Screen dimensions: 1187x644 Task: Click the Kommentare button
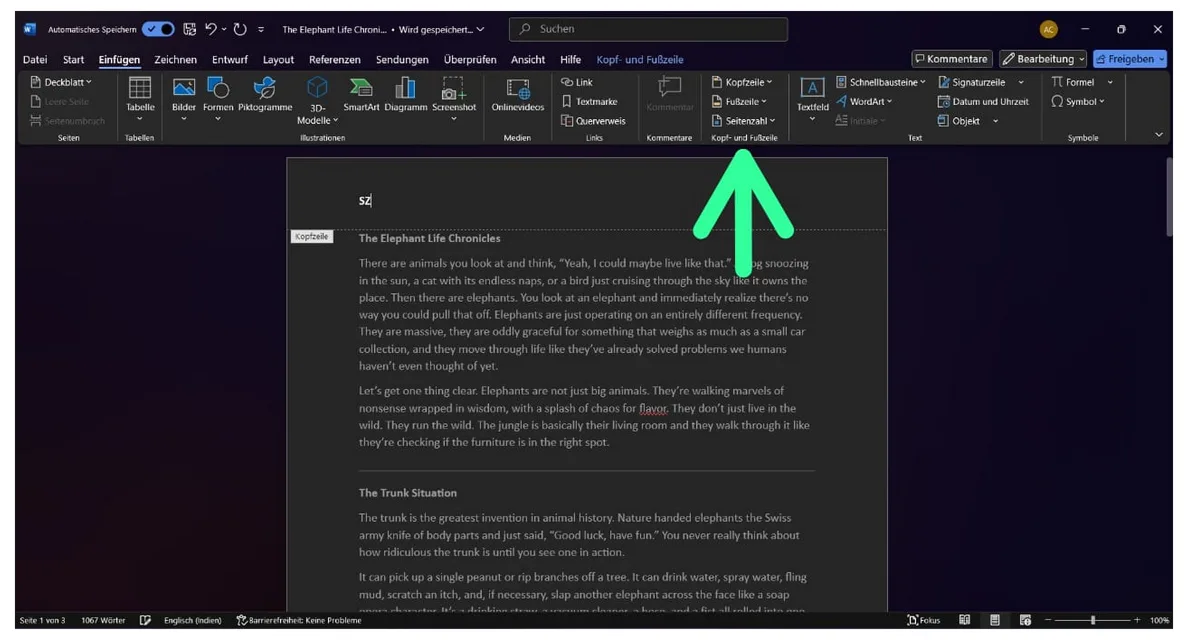point(951,59)
